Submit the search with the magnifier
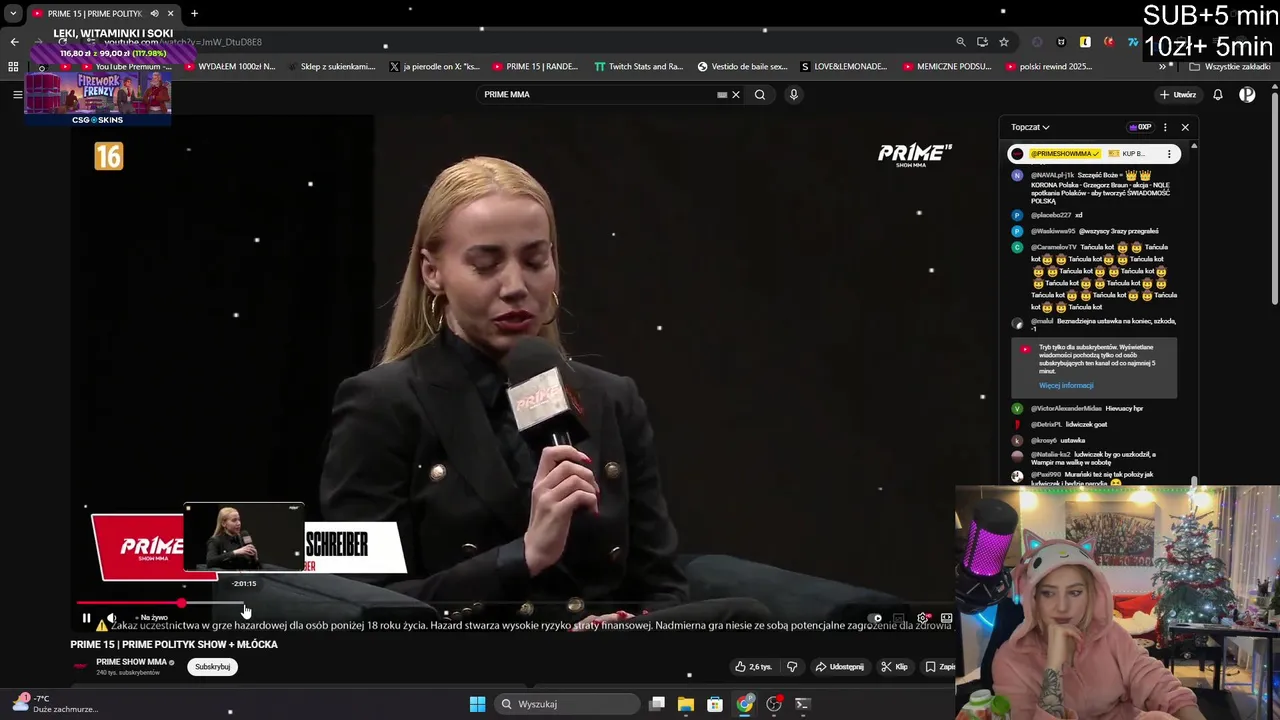The width and height of the screenshot is (1280, 720). pyautogui.click(x=760, y=95)
